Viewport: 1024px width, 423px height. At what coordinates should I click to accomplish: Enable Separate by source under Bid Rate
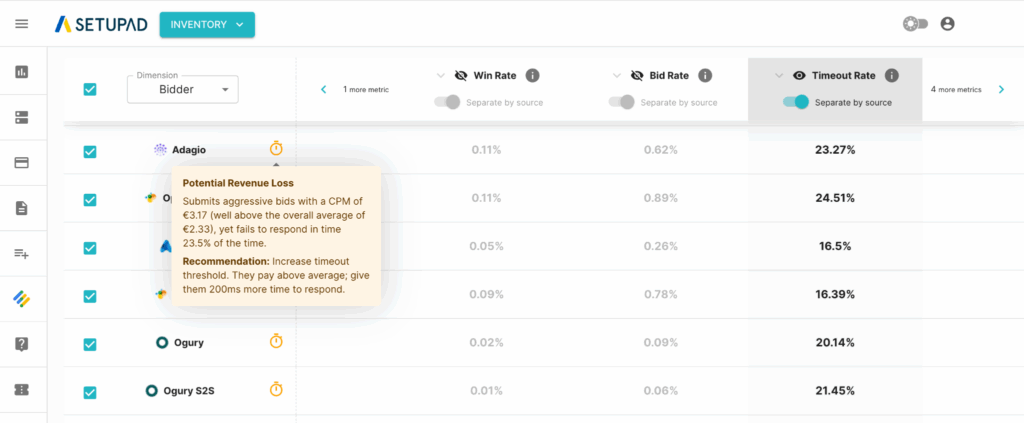click(622, 102)
